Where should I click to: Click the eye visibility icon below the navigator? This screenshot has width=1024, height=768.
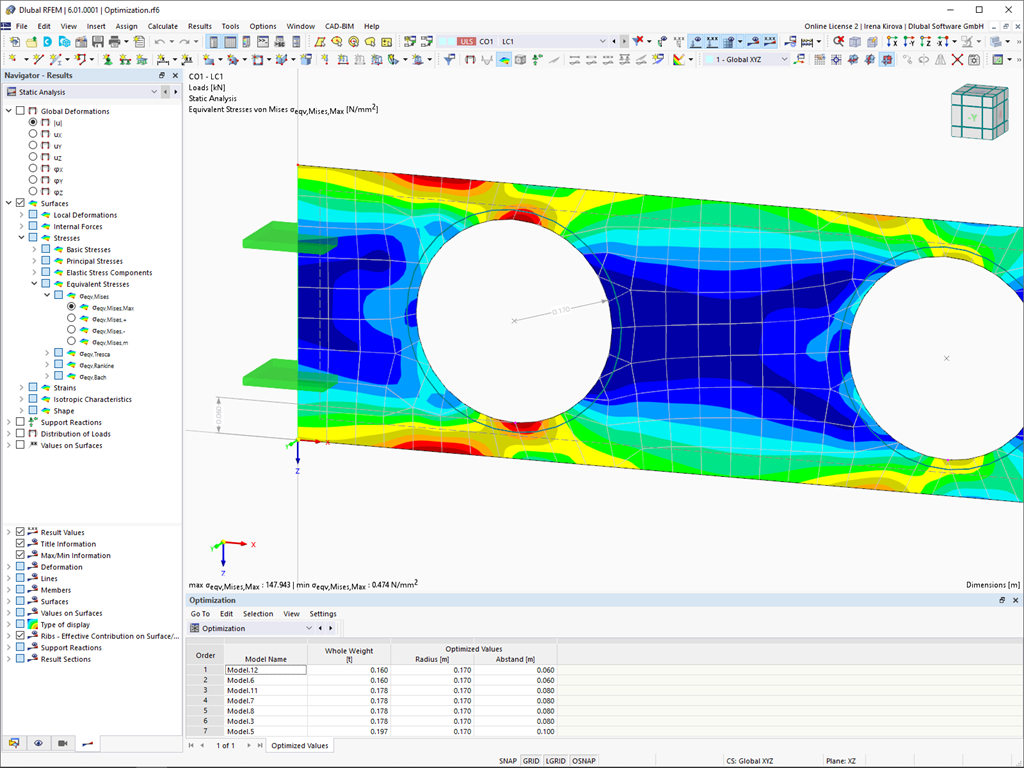38,743
